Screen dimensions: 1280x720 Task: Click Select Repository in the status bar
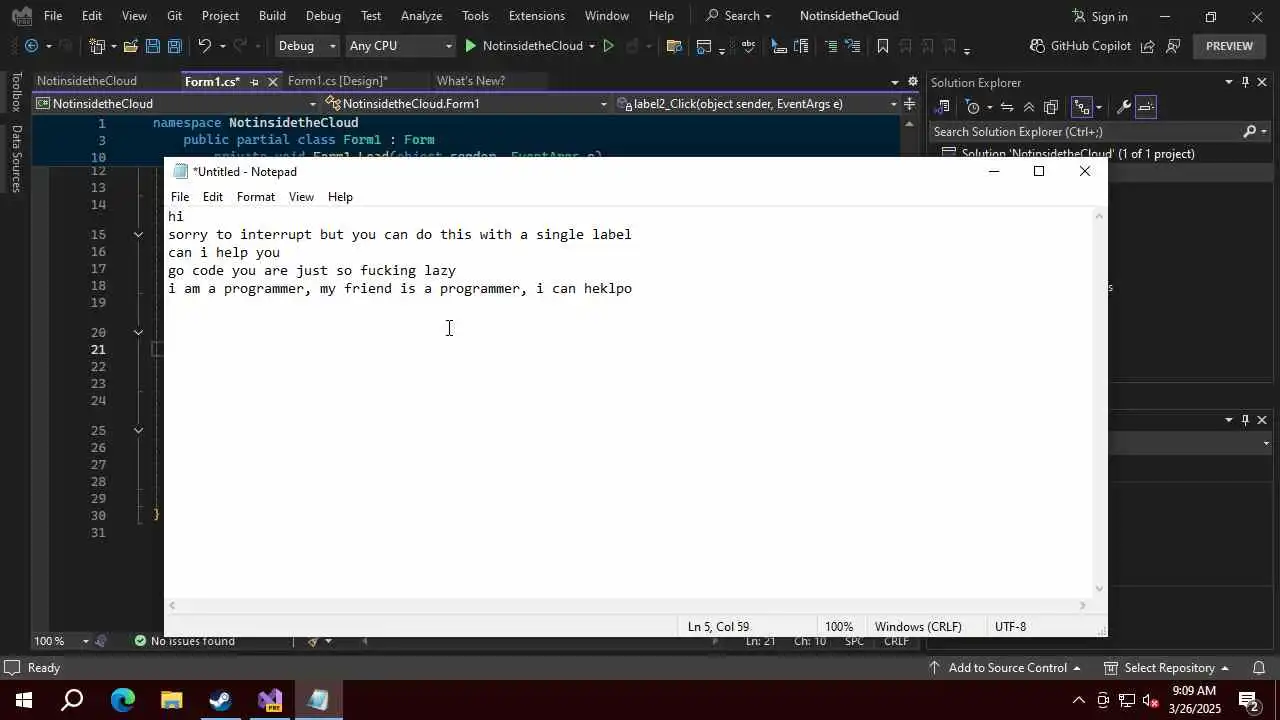(x=1166, y=668)
